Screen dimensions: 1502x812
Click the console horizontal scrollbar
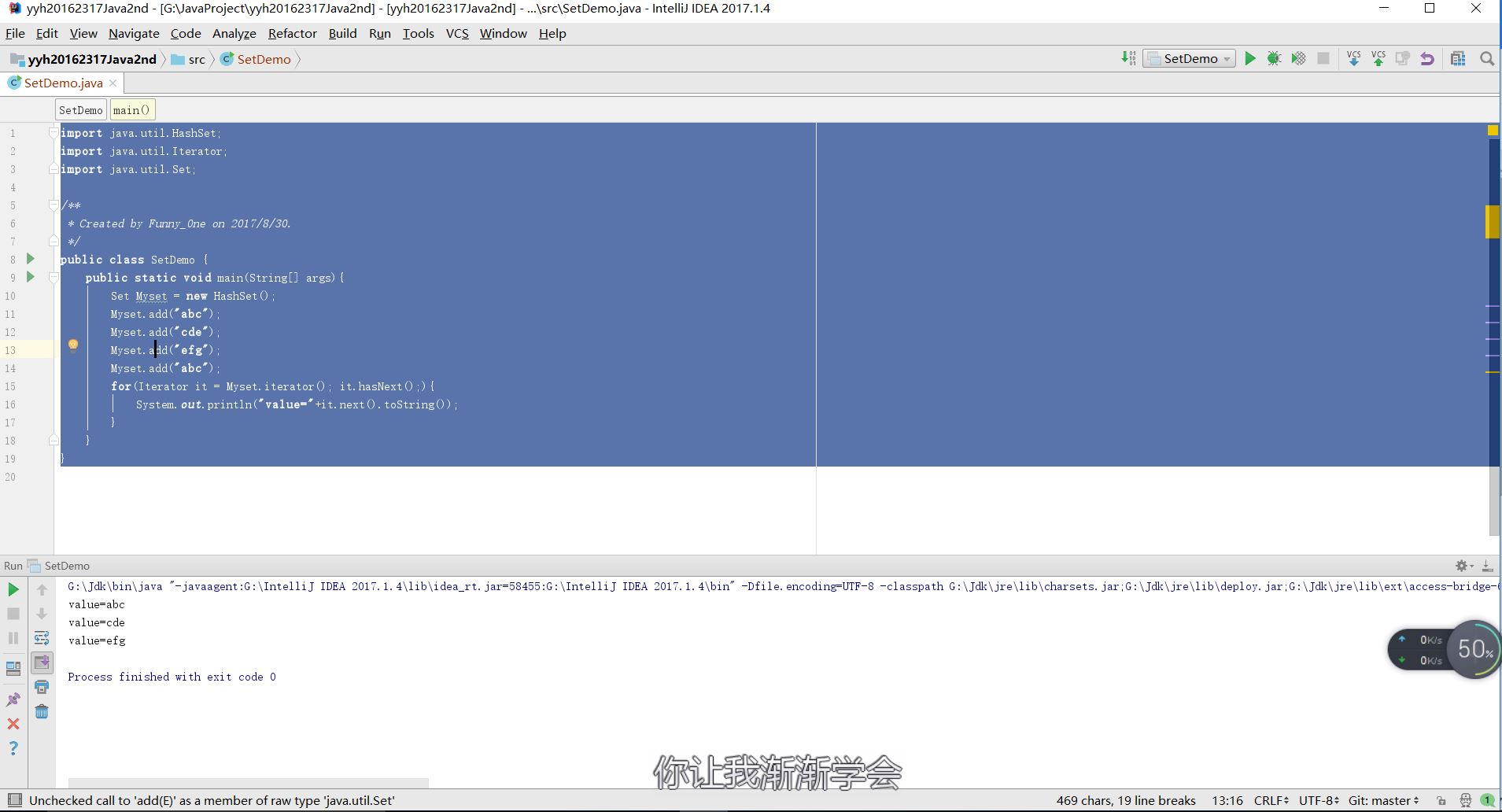click(249, 783)
